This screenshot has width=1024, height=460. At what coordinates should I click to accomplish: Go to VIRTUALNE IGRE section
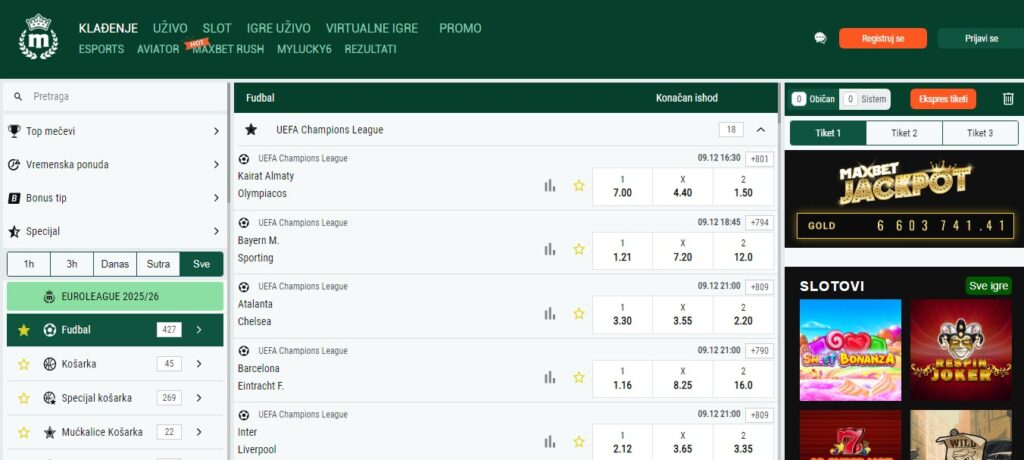(x=371, y=28)
